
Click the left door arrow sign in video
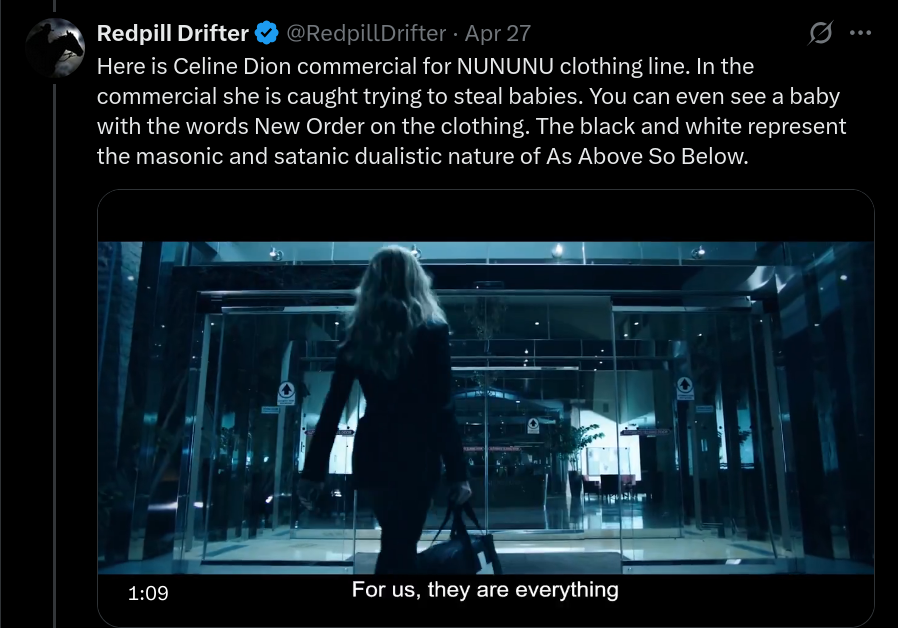coord(286,391)
